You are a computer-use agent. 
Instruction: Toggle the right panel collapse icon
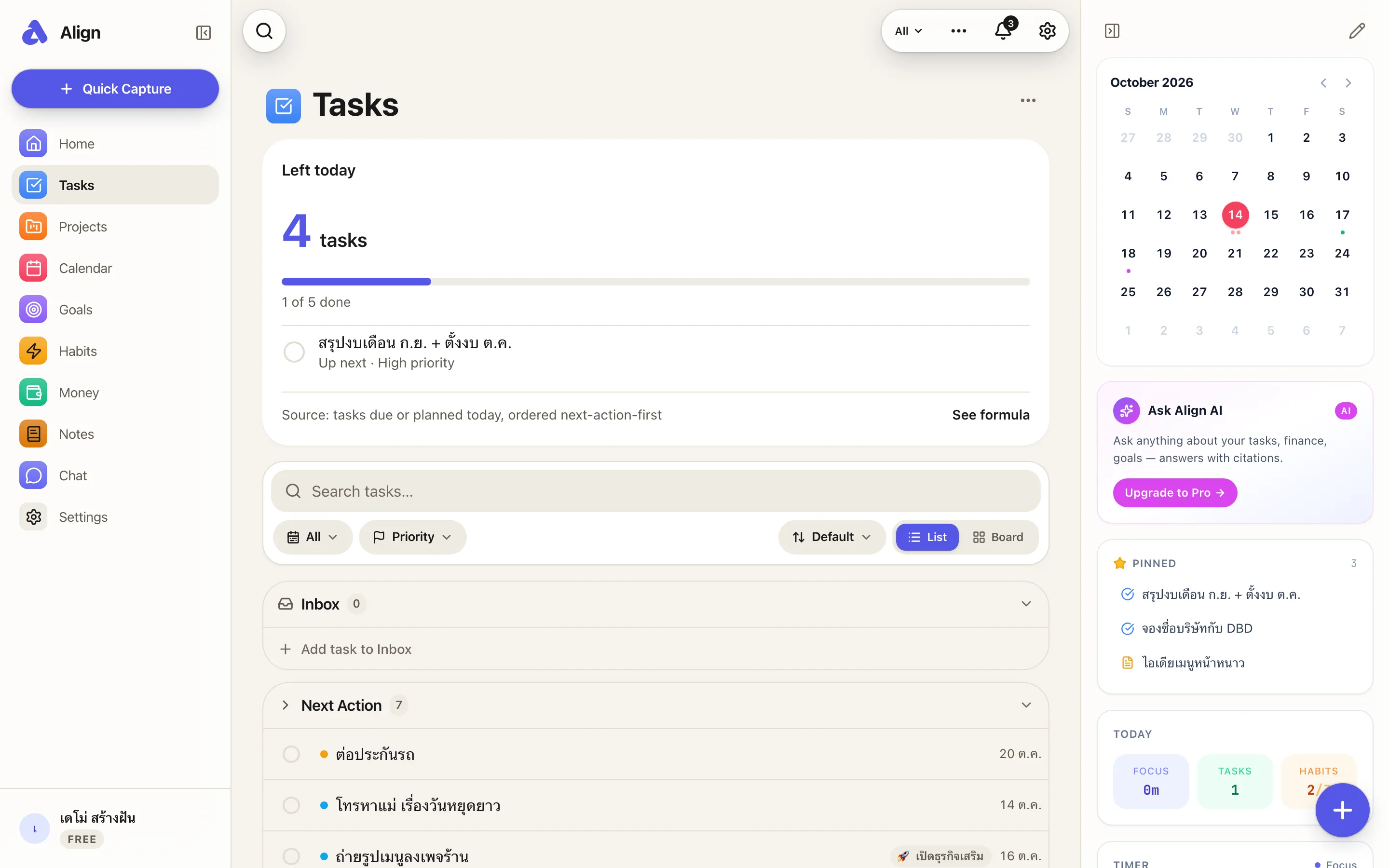tap(1112, 30)
